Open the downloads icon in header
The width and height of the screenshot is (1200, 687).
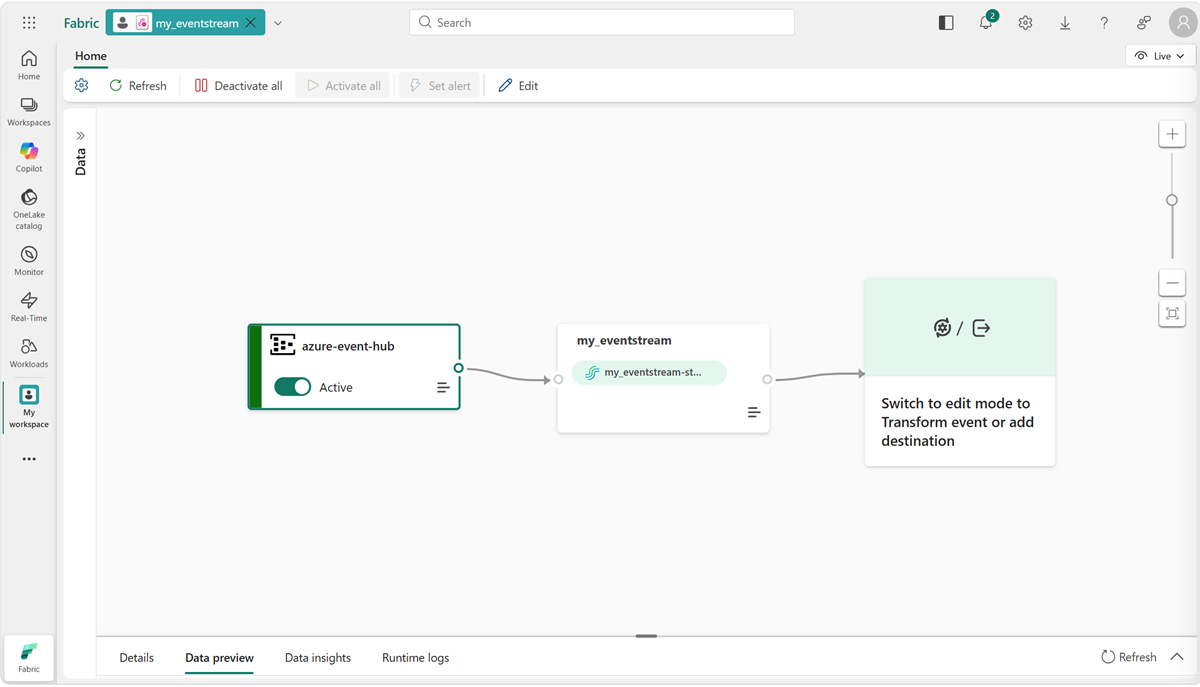pos(1065,23)
